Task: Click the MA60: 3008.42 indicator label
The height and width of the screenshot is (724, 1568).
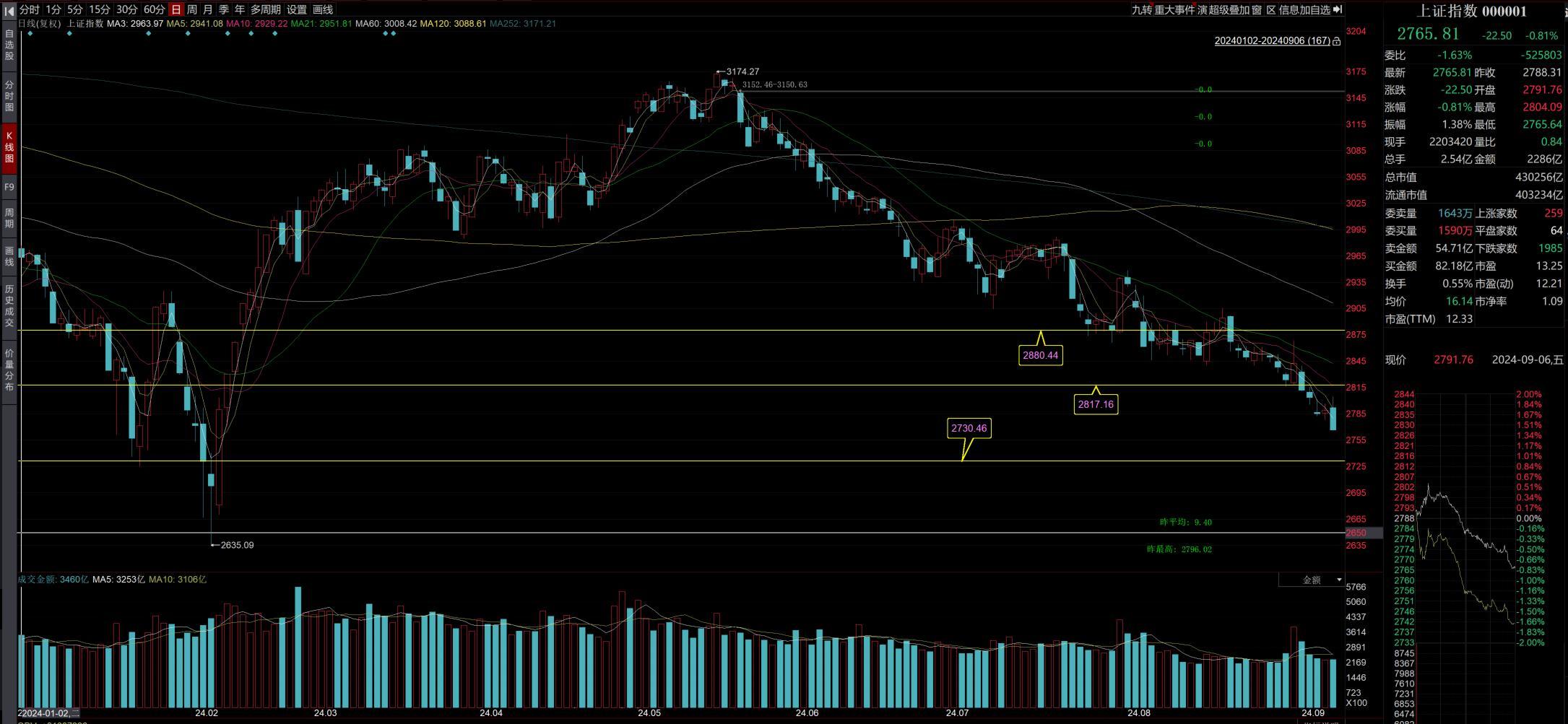Action: (x=386, y=24)
